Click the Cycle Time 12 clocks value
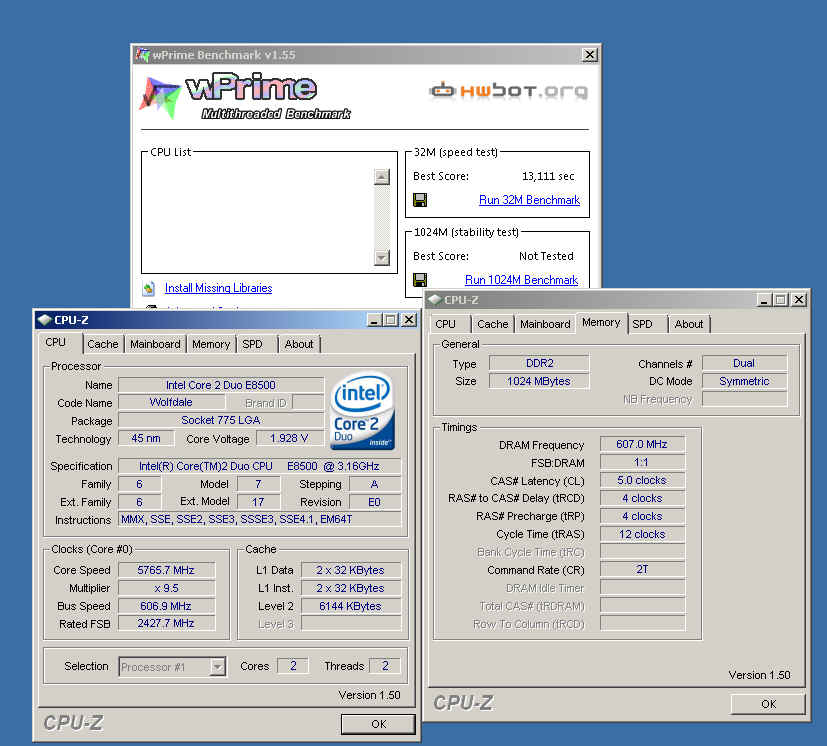Screen dimensions: 827x746 tap(642, 534)
